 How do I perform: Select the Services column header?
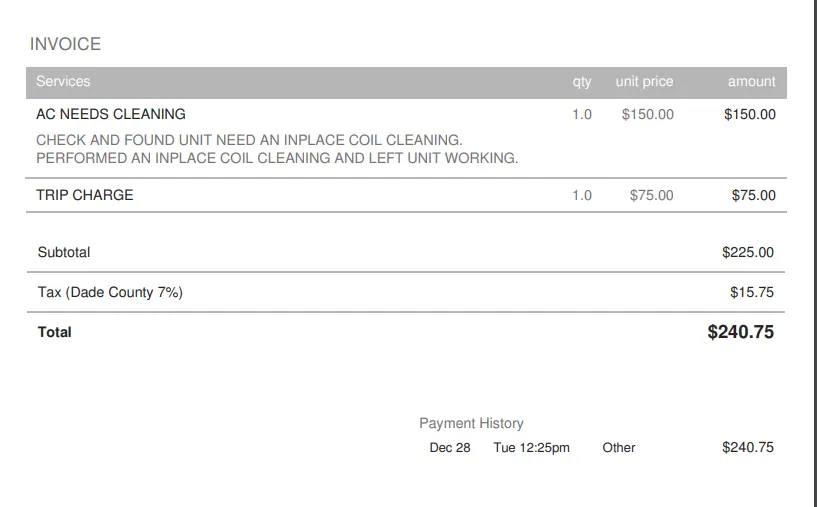(63, 82)
